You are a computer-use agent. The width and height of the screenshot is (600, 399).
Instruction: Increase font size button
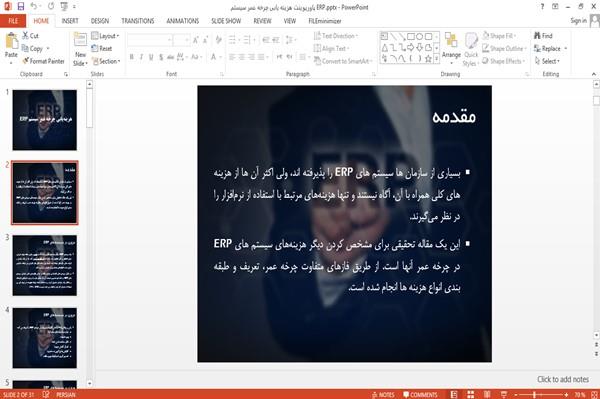point(196,40)
